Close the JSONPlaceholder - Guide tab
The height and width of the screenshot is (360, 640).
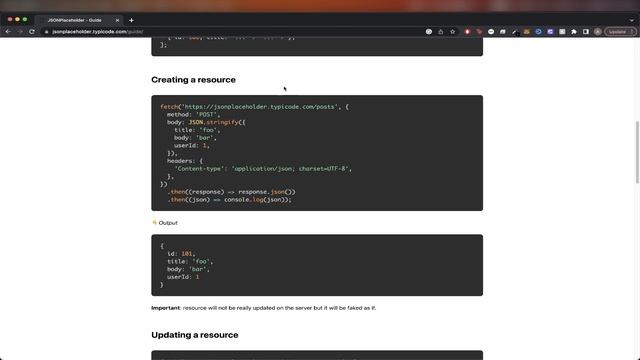117,20
